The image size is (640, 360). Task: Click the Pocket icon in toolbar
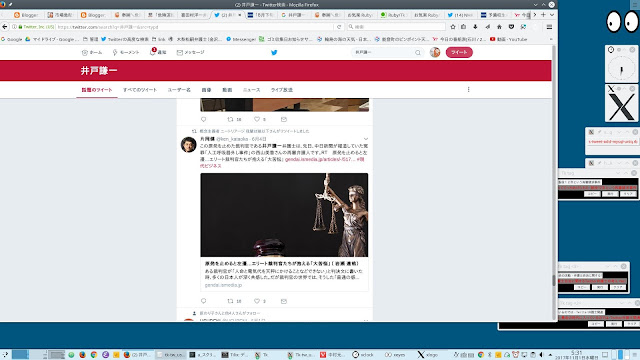click(511, 27)
